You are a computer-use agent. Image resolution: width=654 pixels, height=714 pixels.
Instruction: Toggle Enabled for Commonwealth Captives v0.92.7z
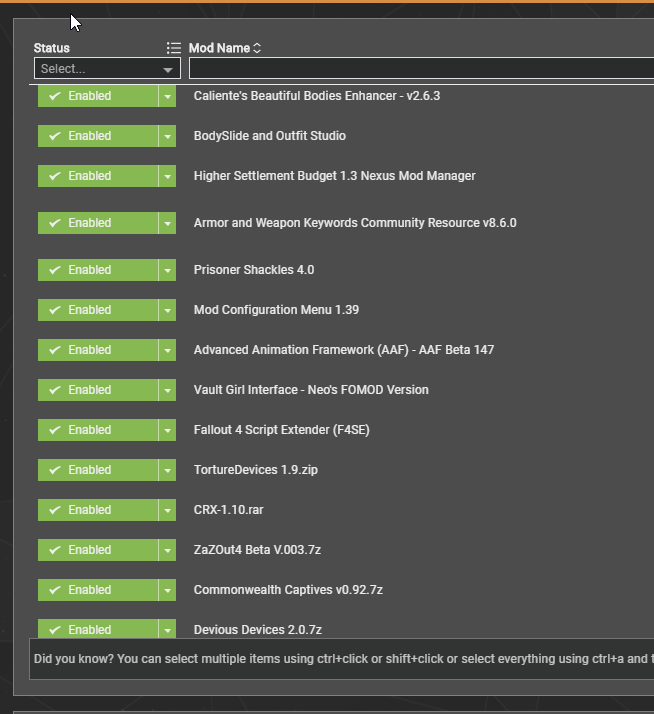point(98,590)
